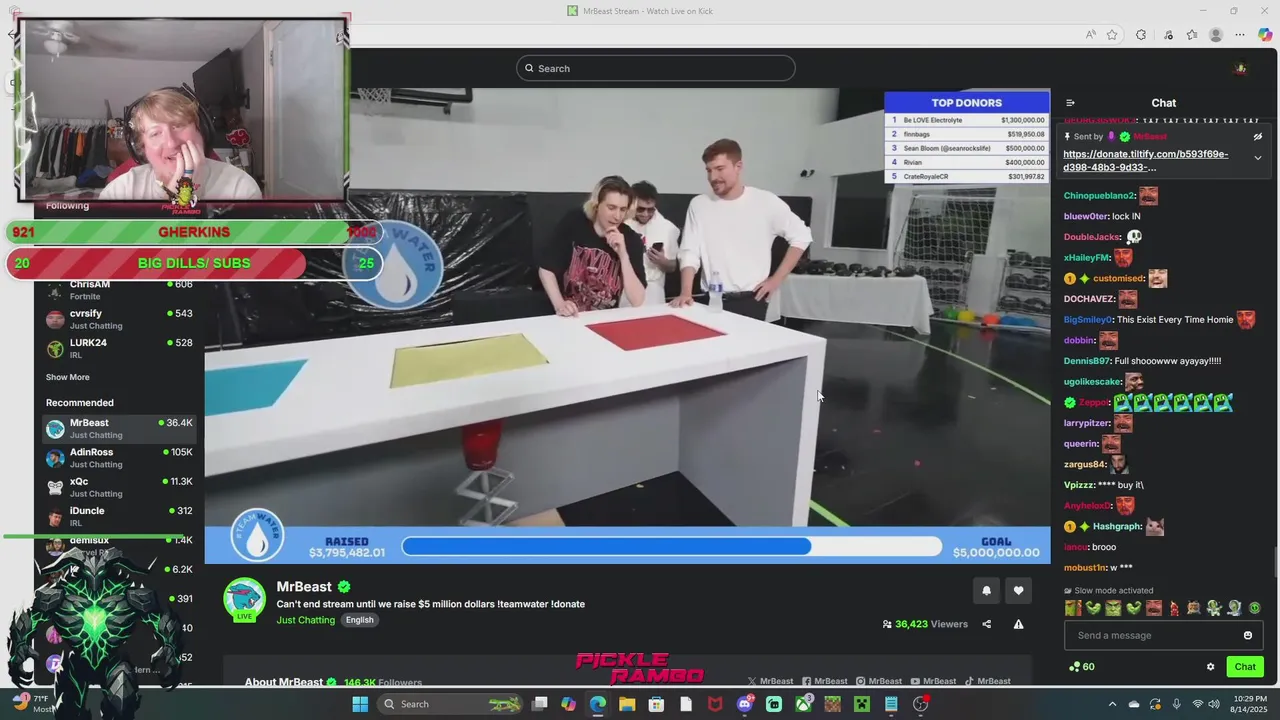Open the browser Extensions puzzle icon
The image size is (1280, 720).
tap(1141, 35)
